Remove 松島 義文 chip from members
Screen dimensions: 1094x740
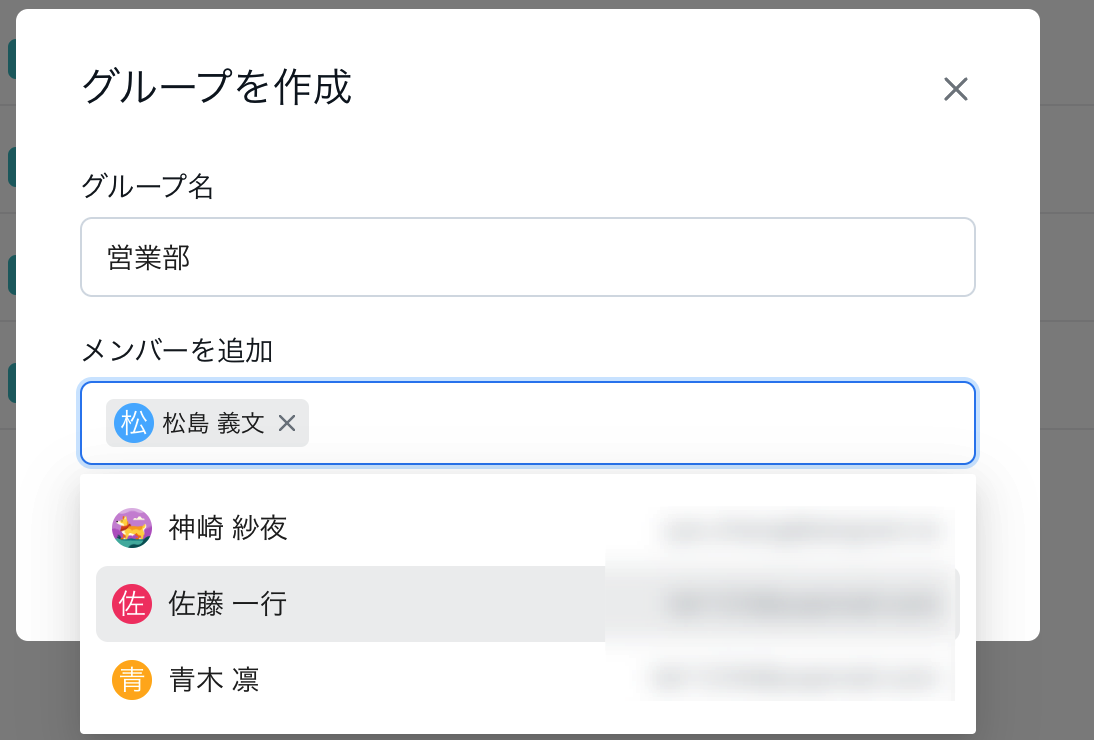287,423
